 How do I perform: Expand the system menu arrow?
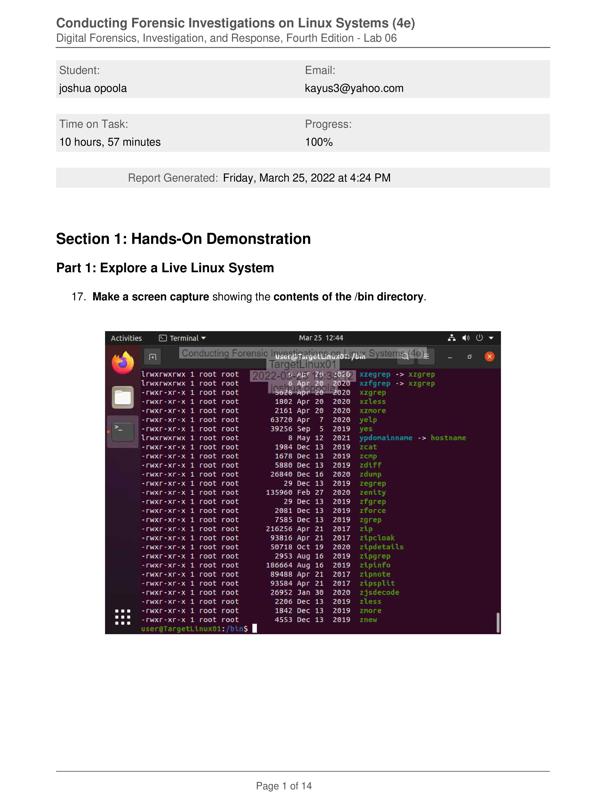point(491,338)
